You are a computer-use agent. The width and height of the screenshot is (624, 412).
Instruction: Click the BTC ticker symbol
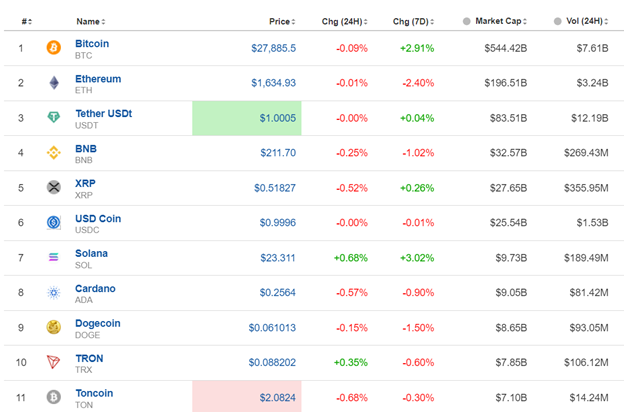point(84,55)
